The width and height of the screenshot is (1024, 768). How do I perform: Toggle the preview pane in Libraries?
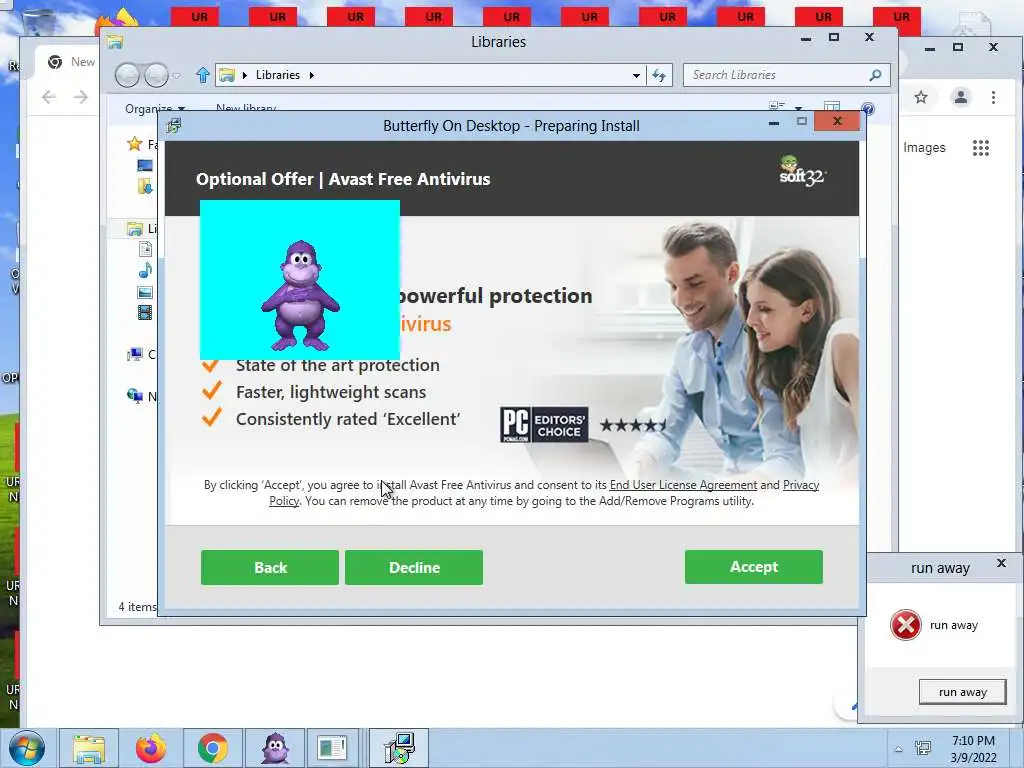(831, 107)
